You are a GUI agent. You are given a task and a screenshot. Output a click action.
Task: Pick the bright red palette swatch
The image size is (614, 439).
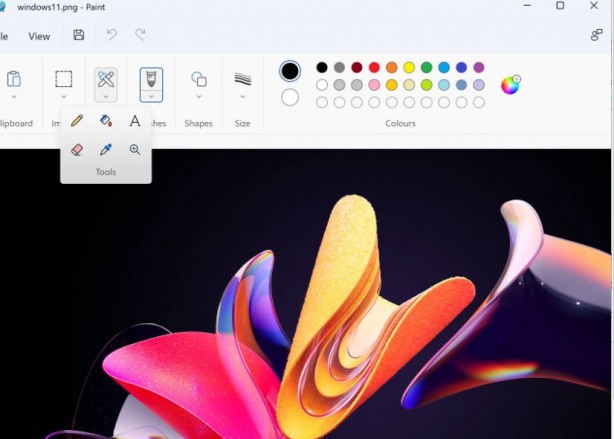tap(374, 67)
